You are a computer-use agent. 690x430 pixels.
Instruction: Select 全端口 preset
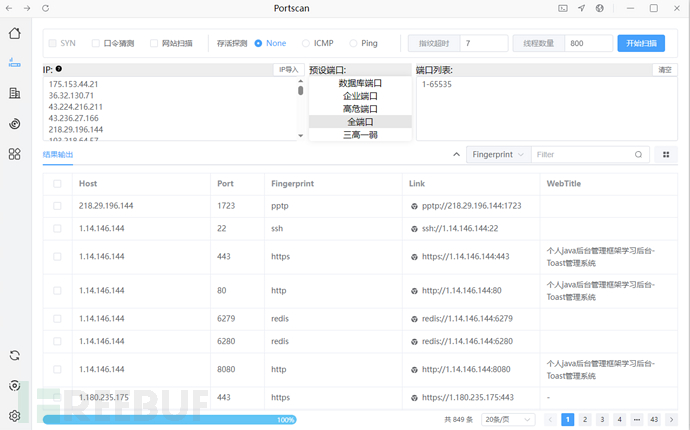point(360,122)
